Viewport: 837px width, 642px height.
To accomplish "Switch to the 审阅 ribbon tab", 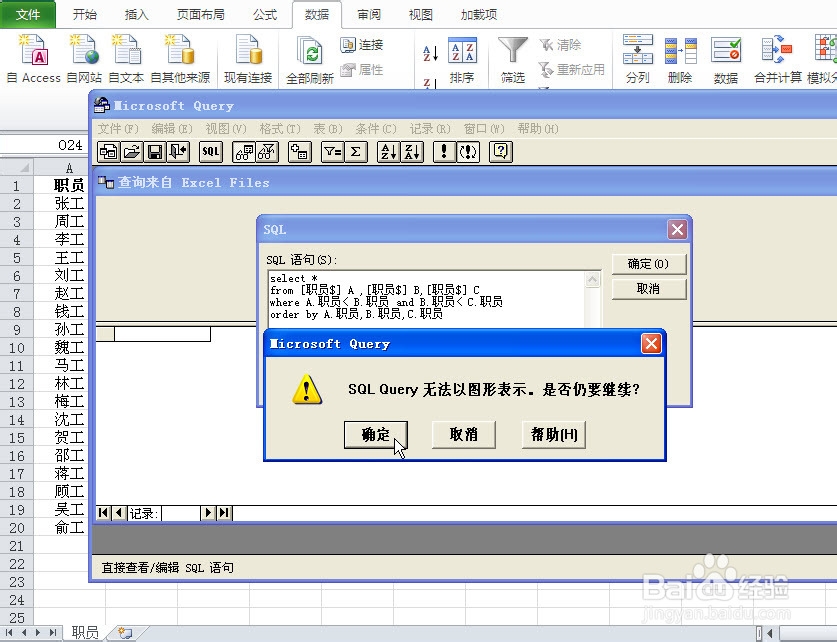I will 368,14.
